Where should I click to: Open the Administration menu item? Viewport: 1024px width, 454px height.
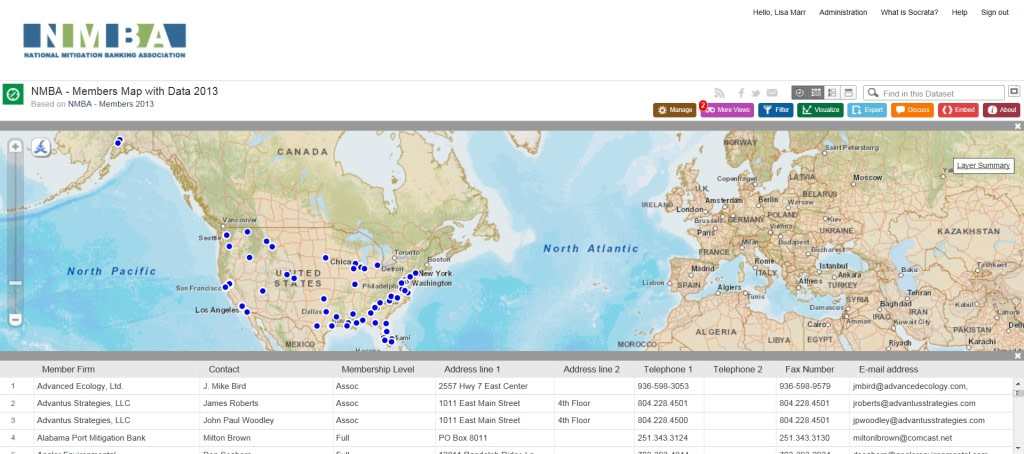[x=843, y=12]
